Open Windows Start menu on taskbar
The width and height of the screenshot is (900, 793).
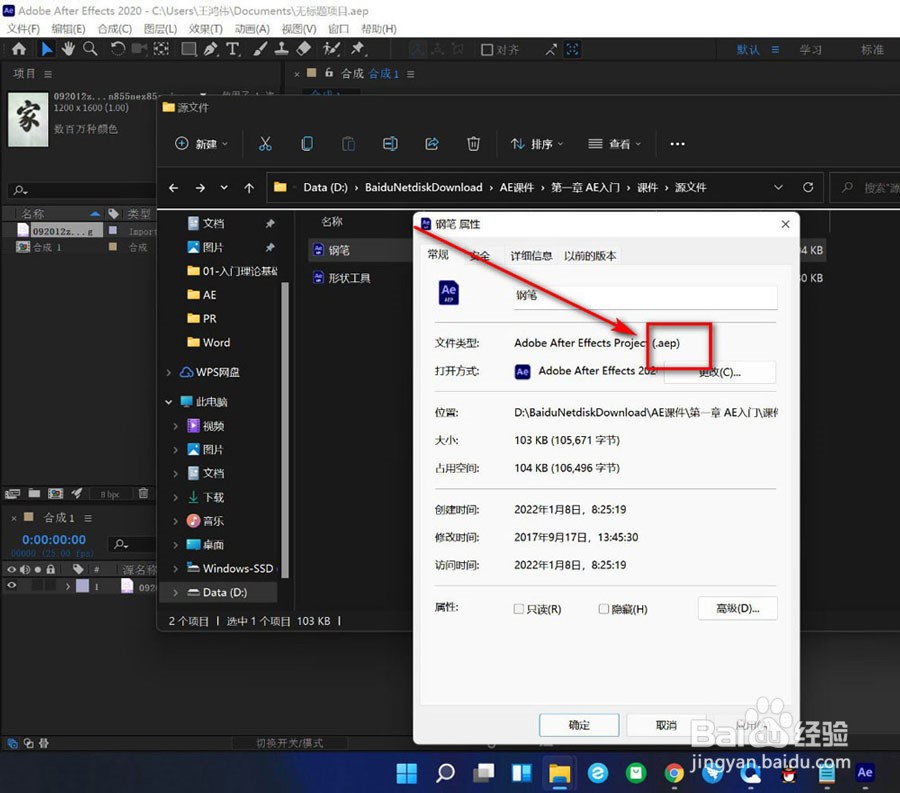[407, 773]
